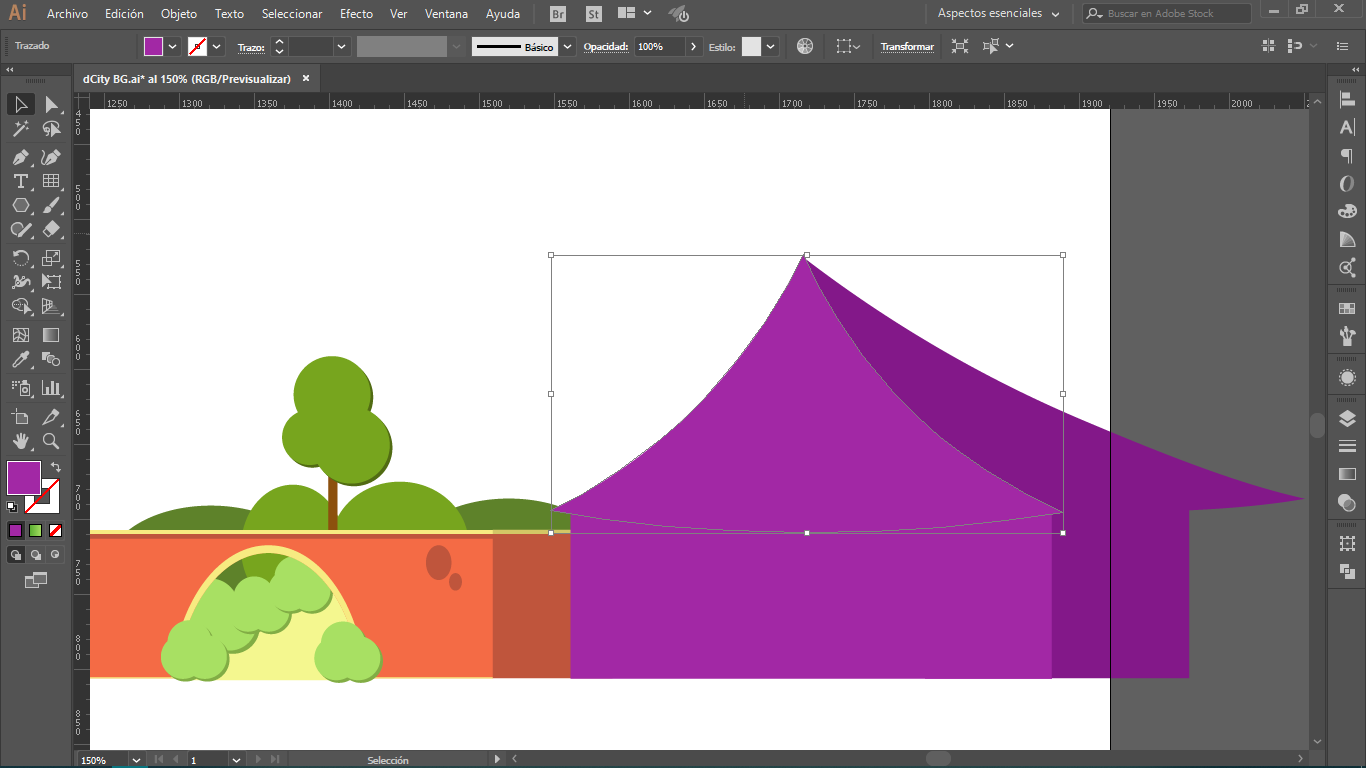Select the Paintbrush tool
This screenshot has height=768, width=1366.
tap(51, 205)
